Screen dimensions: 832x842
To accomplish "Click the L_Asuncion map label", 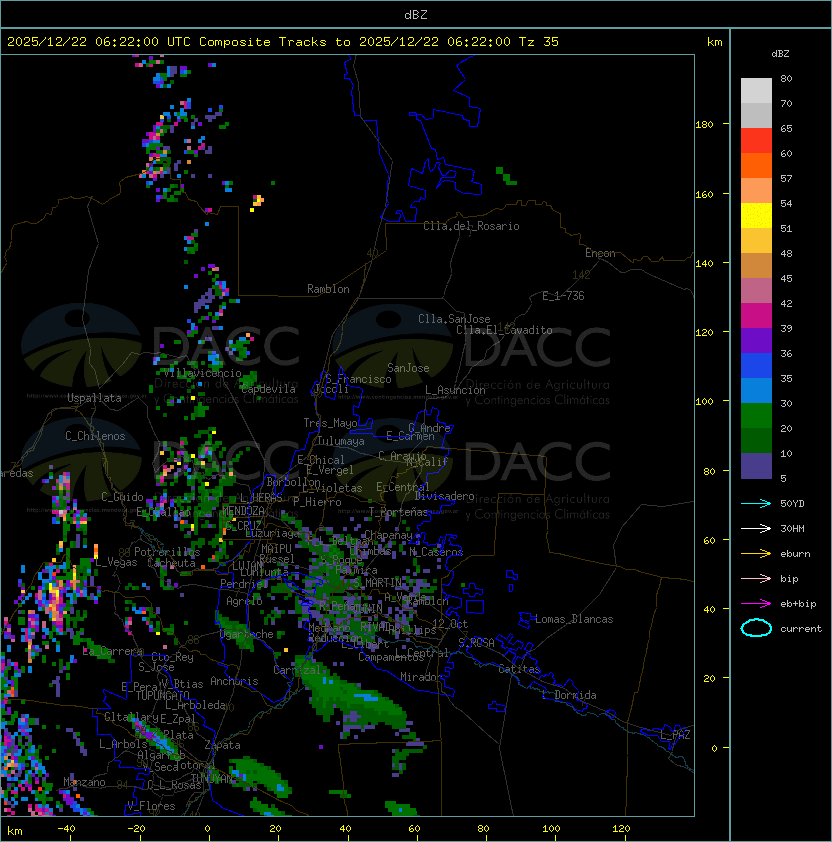I will pos(455,390).
